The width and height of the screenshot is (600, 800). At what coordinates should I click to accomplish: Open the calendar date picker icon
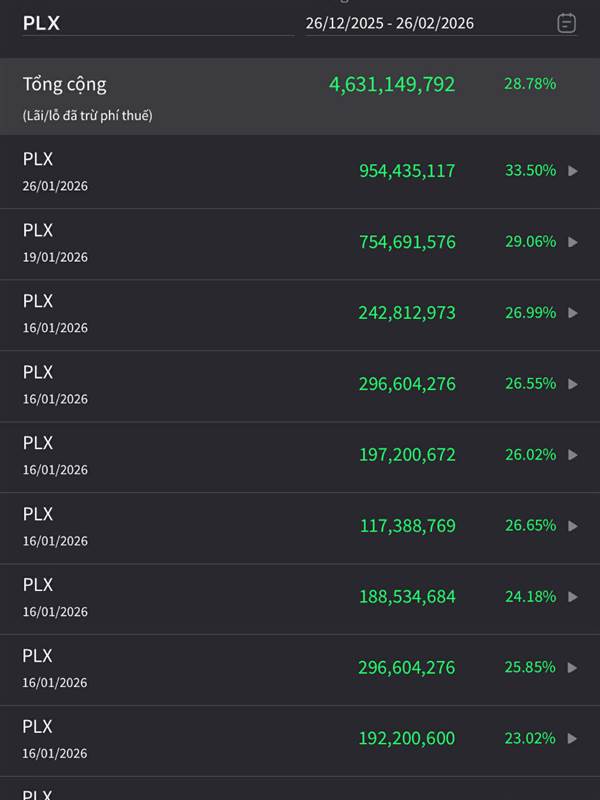point(566,23)
